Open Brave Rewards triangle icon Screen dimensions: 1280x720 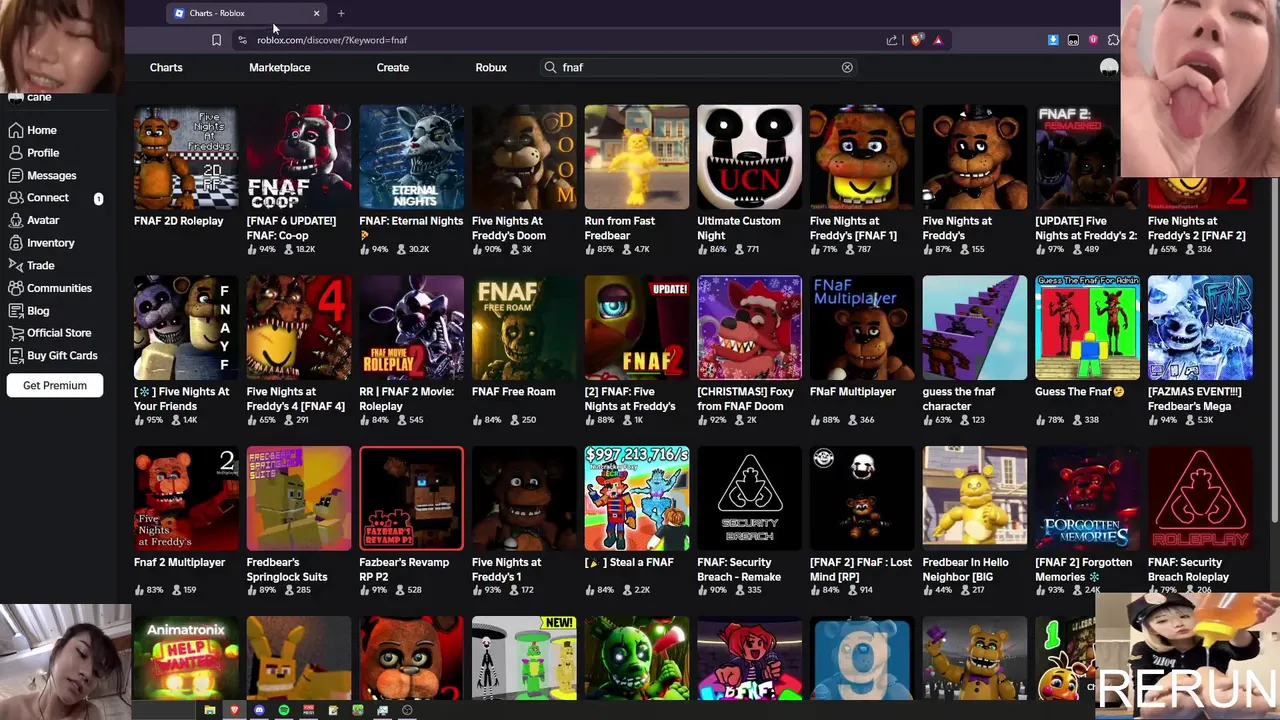(x=938, y=40)
